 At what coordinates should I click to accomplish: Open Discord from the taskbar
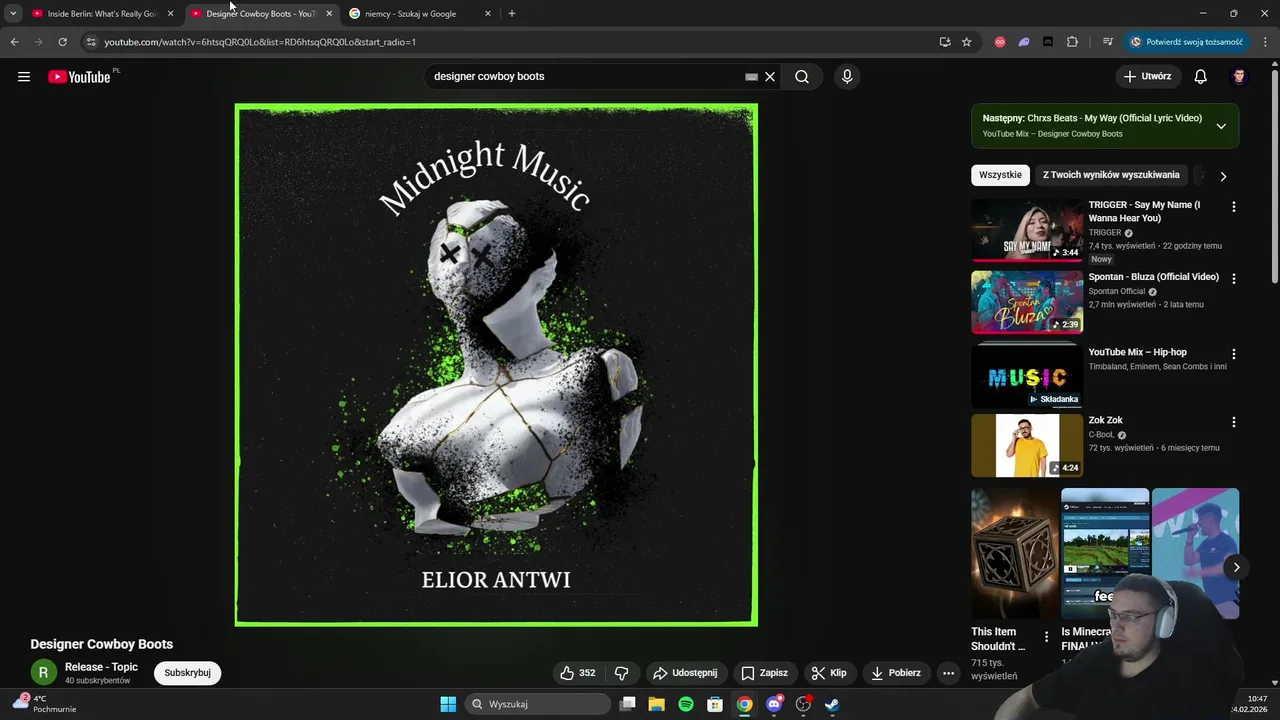[774, 704]
